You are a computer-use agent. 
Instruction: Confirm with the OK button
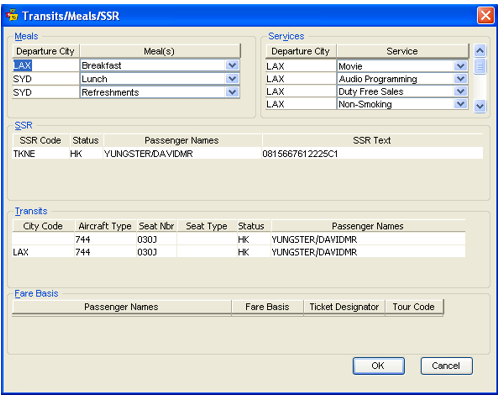[x=379, y=366]
